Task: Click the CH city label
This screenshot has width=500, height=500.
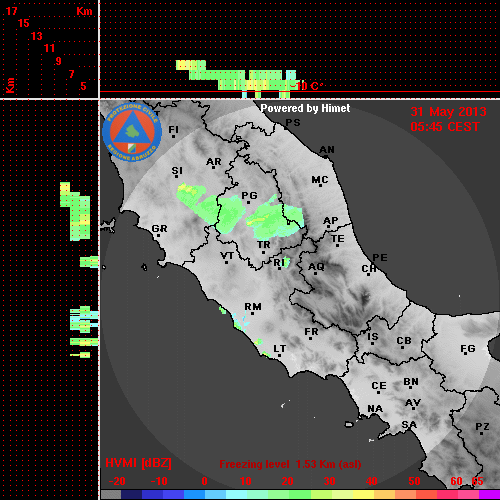Action: coord(369,268)
